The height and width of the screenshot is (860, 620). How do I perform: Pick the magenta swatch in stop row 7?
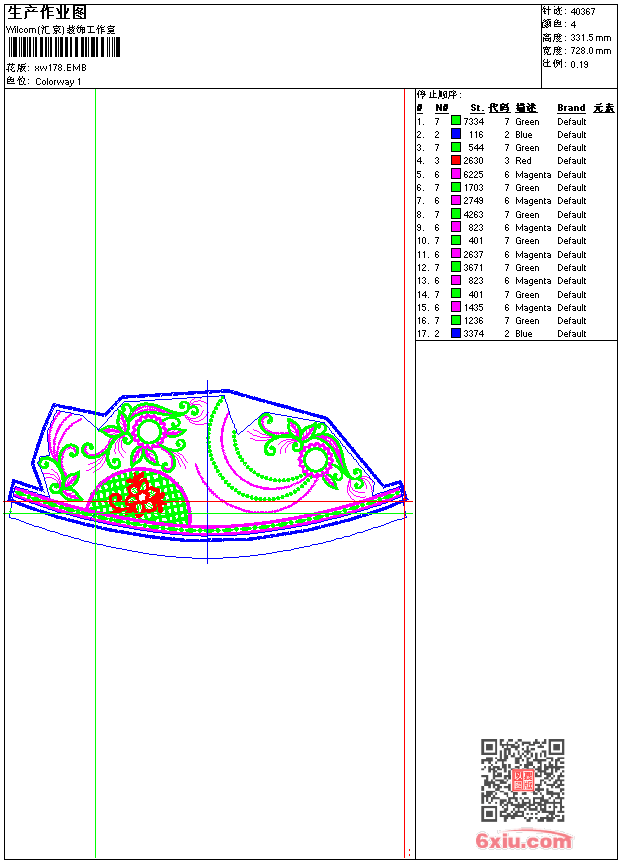[x=456, y=200]
